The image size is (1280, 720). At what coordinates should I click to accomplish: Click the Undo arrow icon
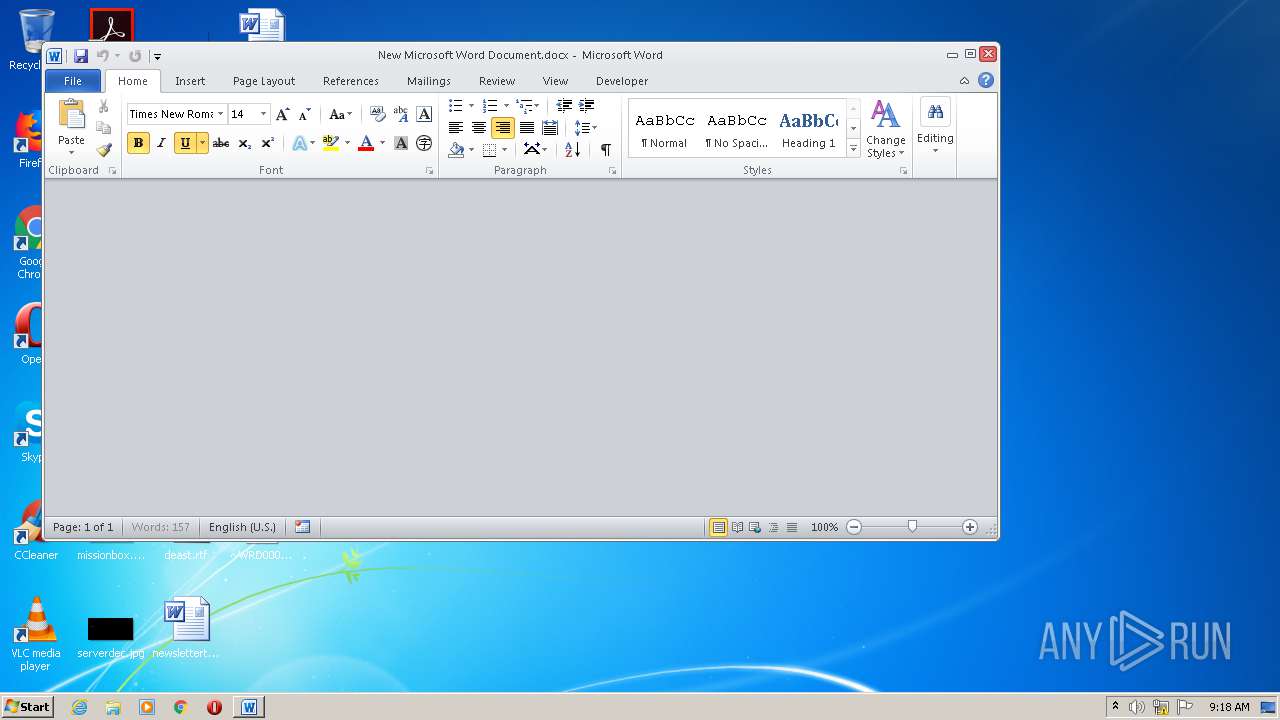pos(102,56)
